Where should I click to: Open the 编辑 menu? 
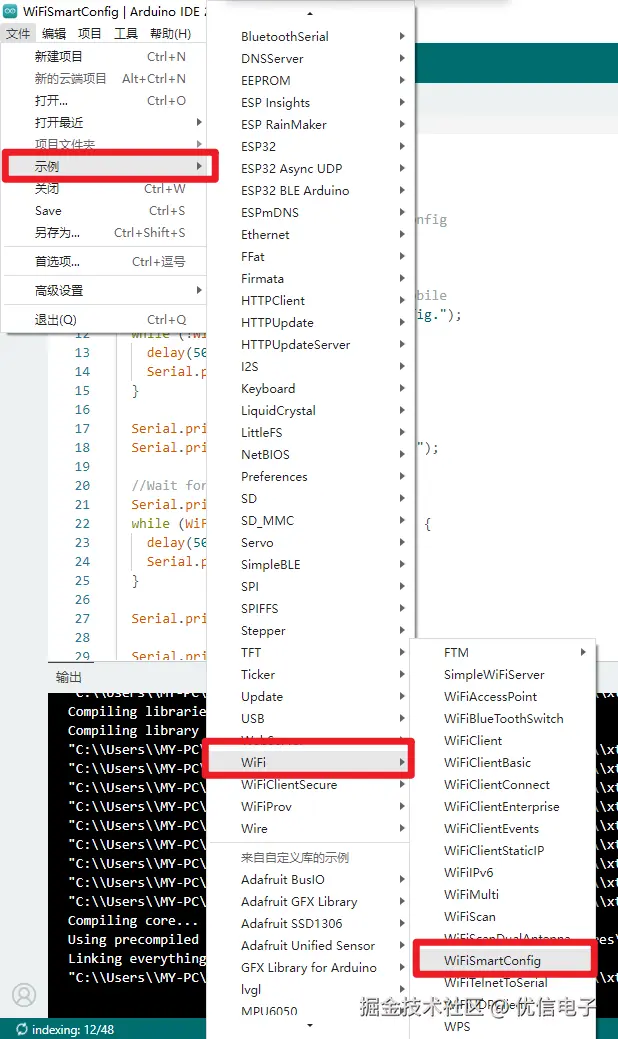coord(54,33)
